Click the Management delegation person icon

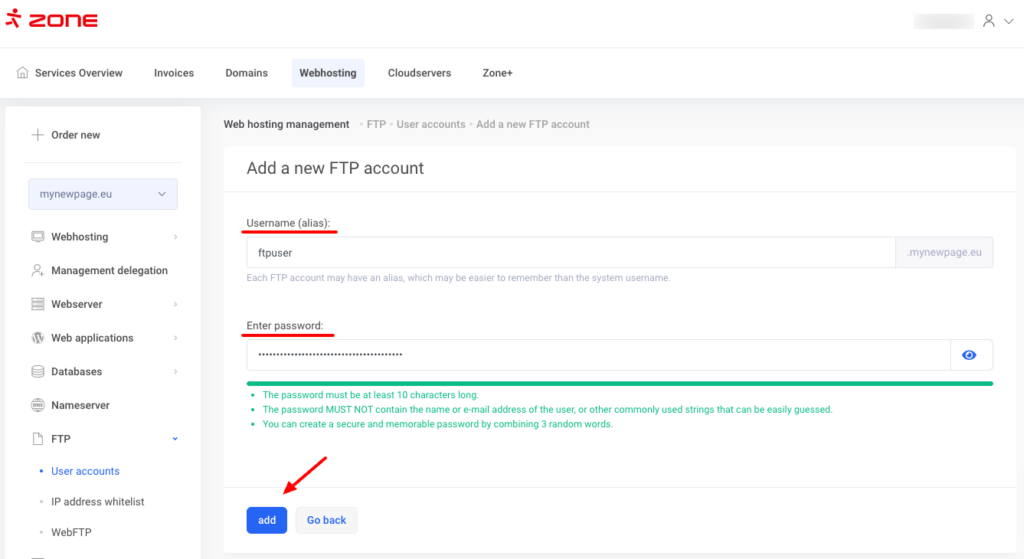click(x=38, y=271)
